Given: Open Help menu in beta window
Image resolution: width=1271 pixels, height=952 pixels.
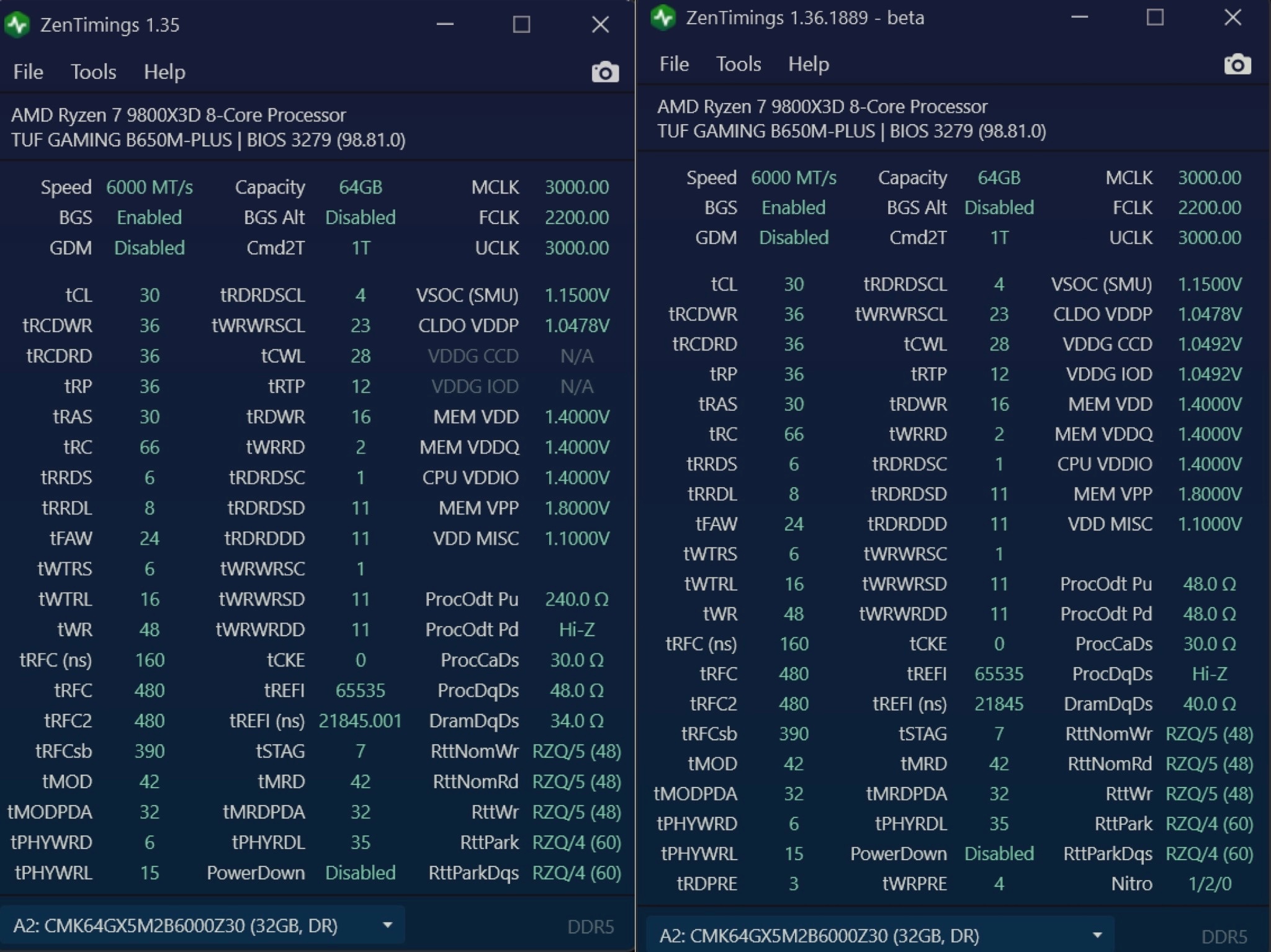Looking at the screenshot, I should 808,64.
